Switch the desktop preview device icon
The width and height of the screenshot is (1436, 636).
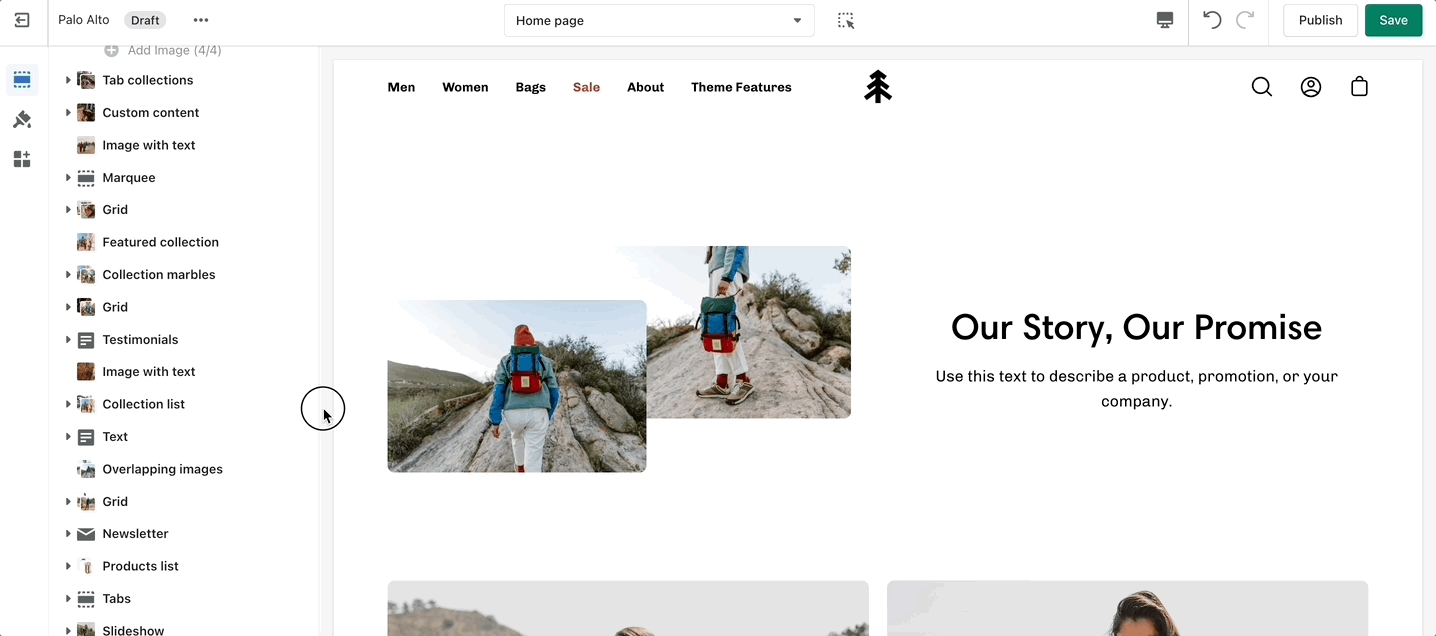(x=1164, y=21)
